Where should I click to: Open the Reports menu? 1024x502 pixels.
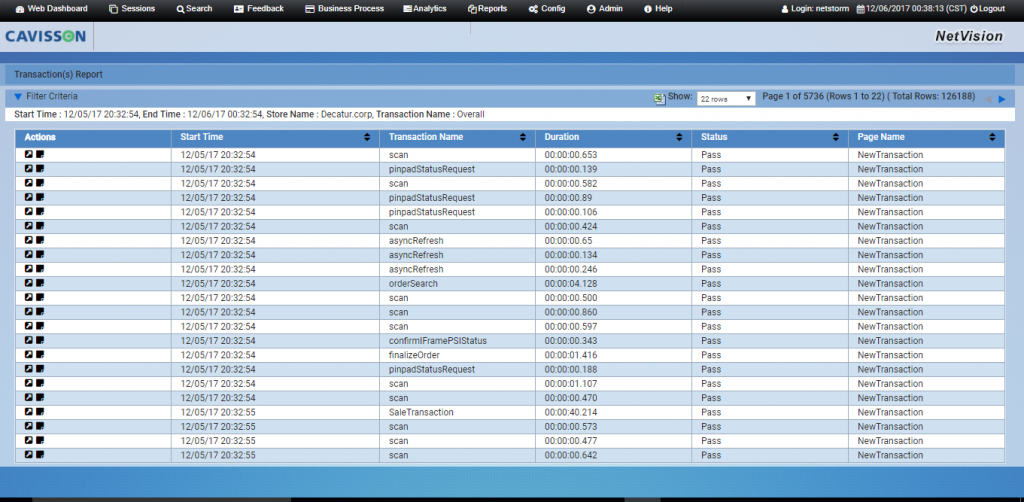pos(487,8)
